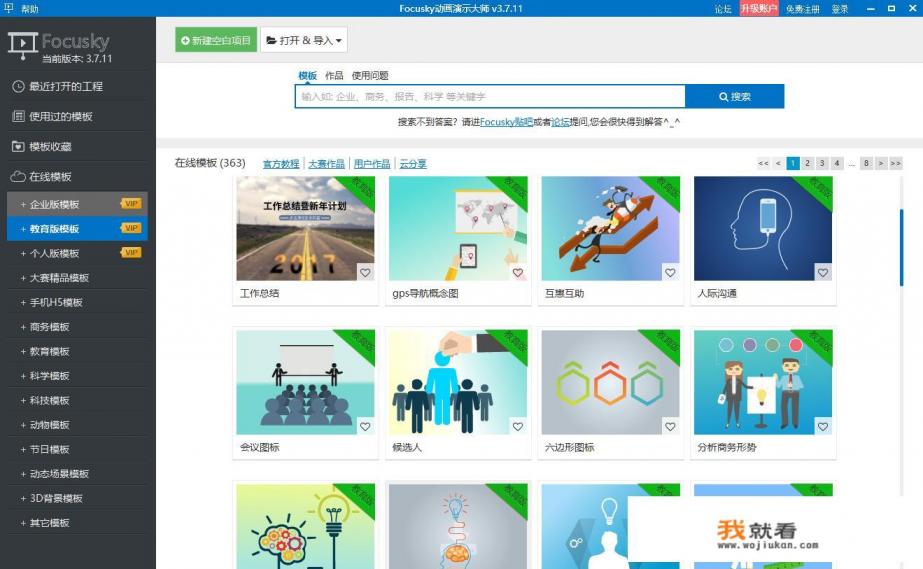
Task: Jump to last page with >> button
Action: coord(895,163)
